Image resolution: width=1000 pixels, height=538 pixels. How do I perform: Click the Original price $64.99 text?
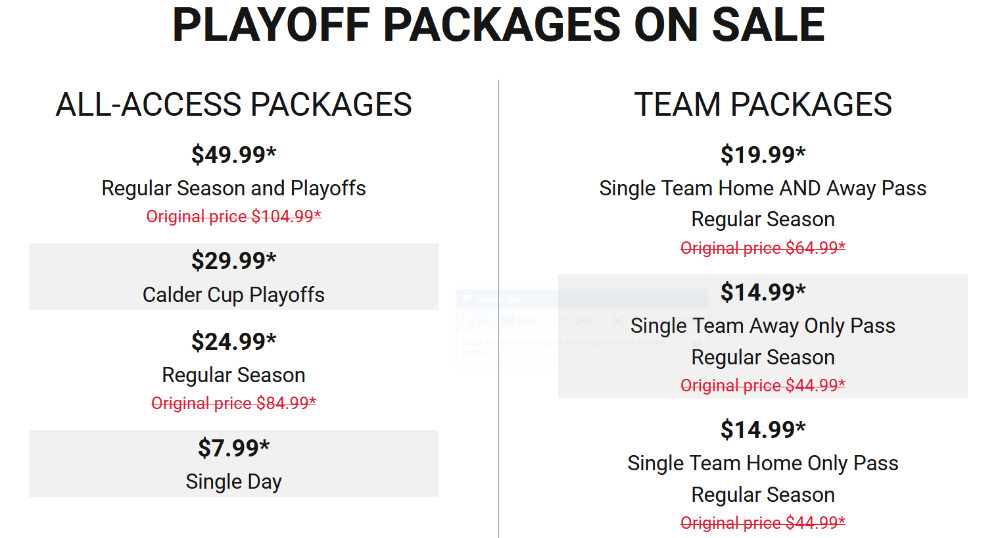click(763, 248)
